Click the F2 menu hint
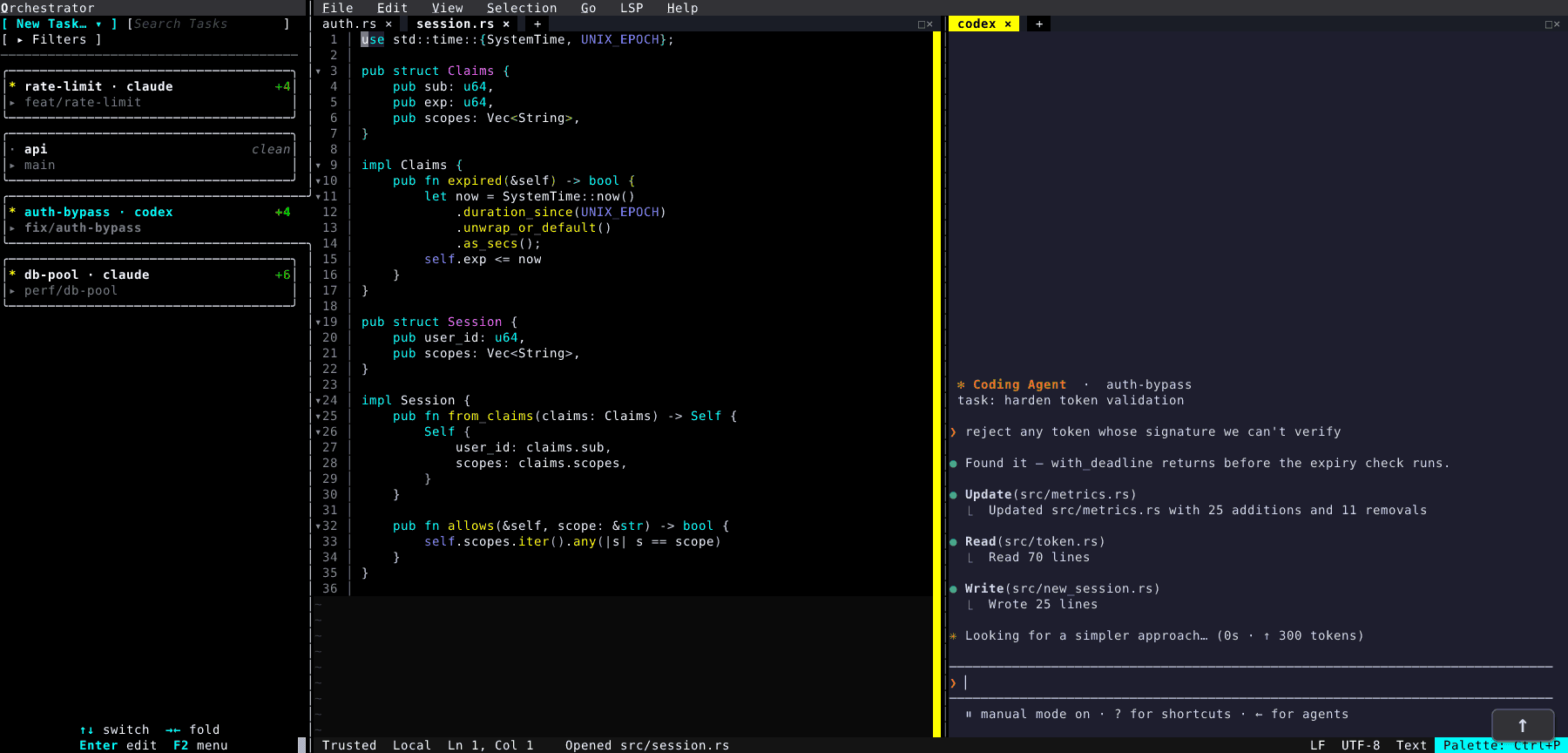Image resolution: width=1568 pixels, height=753 pixels. (200, 745)
